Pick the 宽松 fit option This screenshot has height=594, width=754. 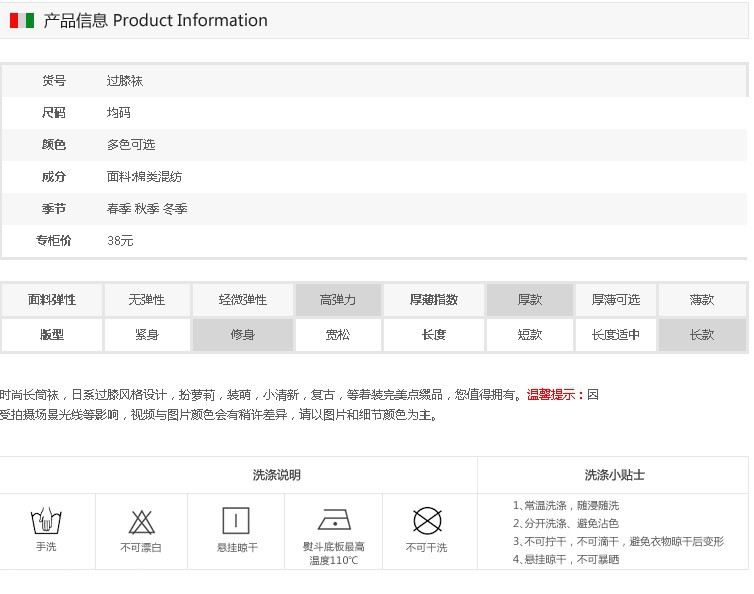coord(338,335)
